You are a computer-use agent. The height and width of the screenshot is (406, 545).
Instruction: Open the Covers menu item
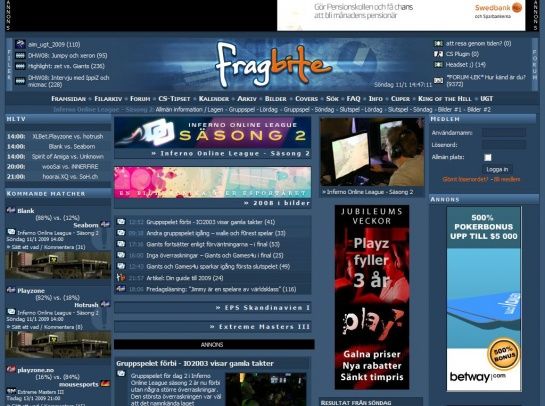point(306,99)
